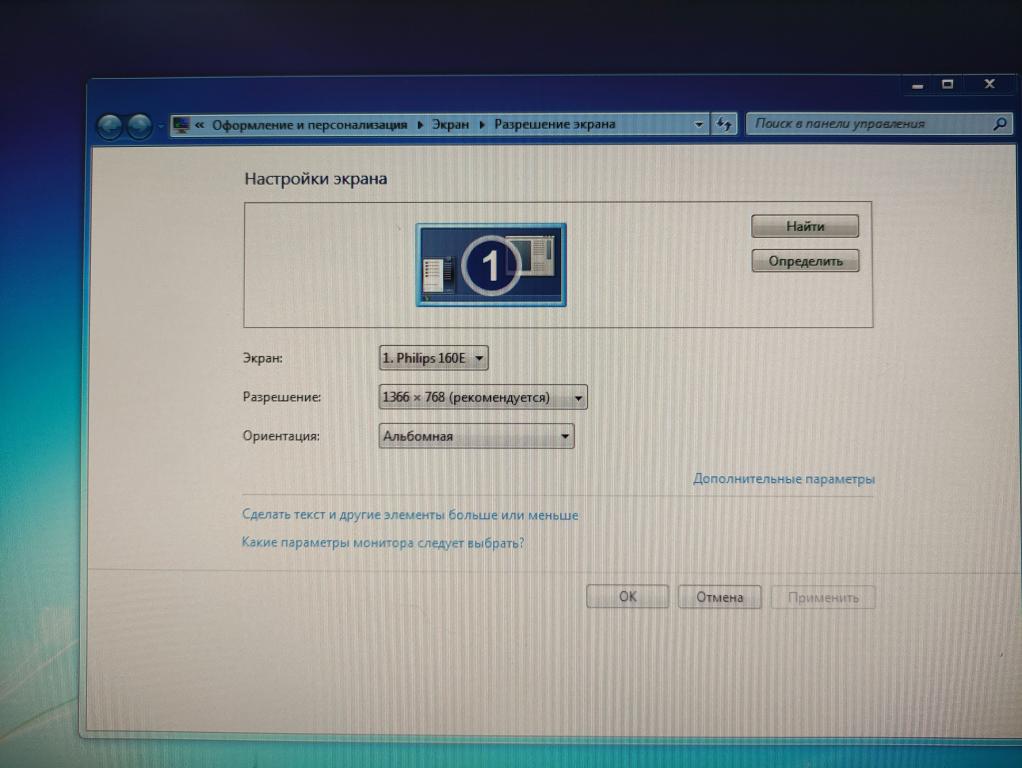
Task: Go back with the Back arrow button
Action: (110, 126)
